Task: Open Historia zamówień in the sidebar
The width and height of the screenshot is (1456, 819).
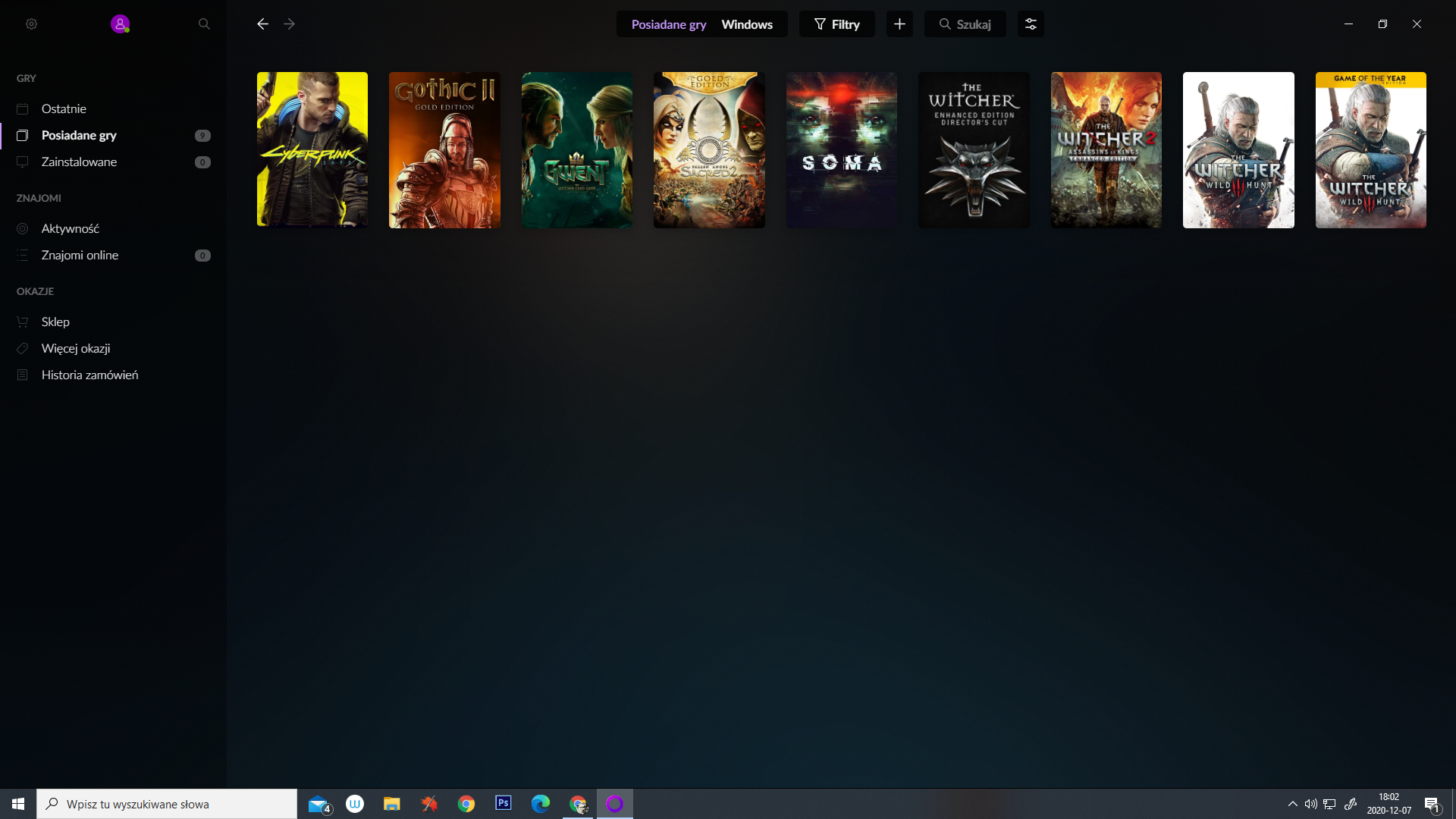Action: click(x=114, y=375)
